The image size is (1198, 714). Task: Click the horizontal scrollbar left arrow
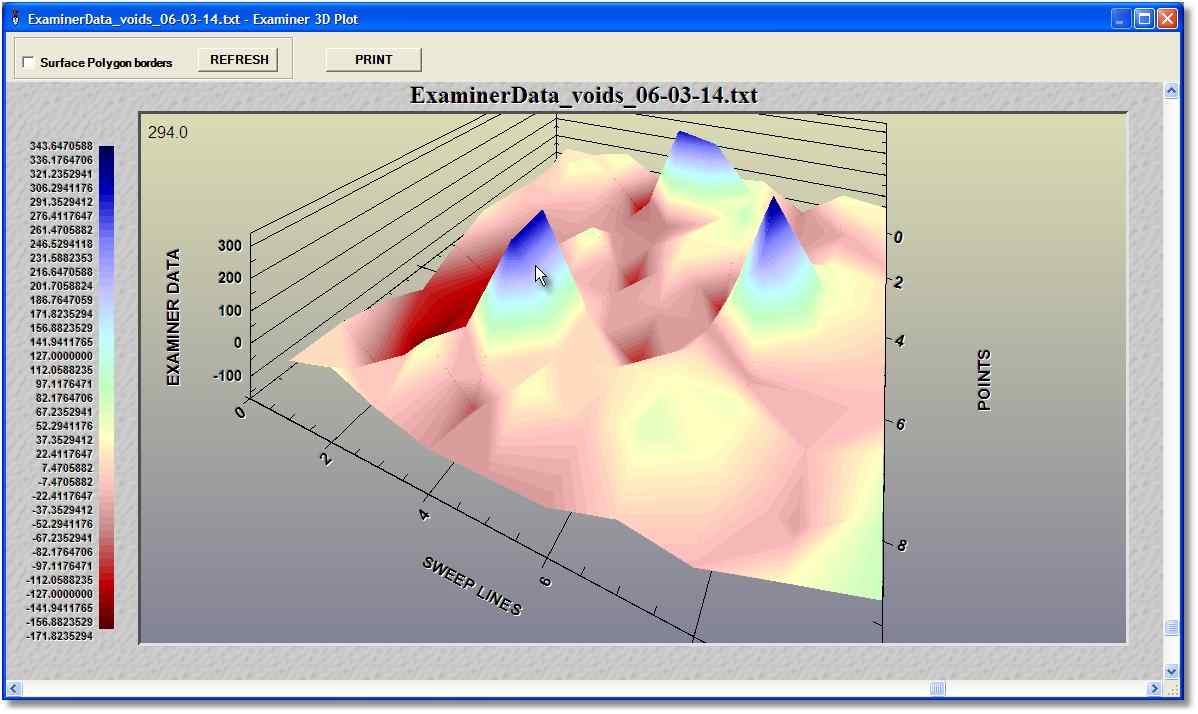tap(14, 688)
